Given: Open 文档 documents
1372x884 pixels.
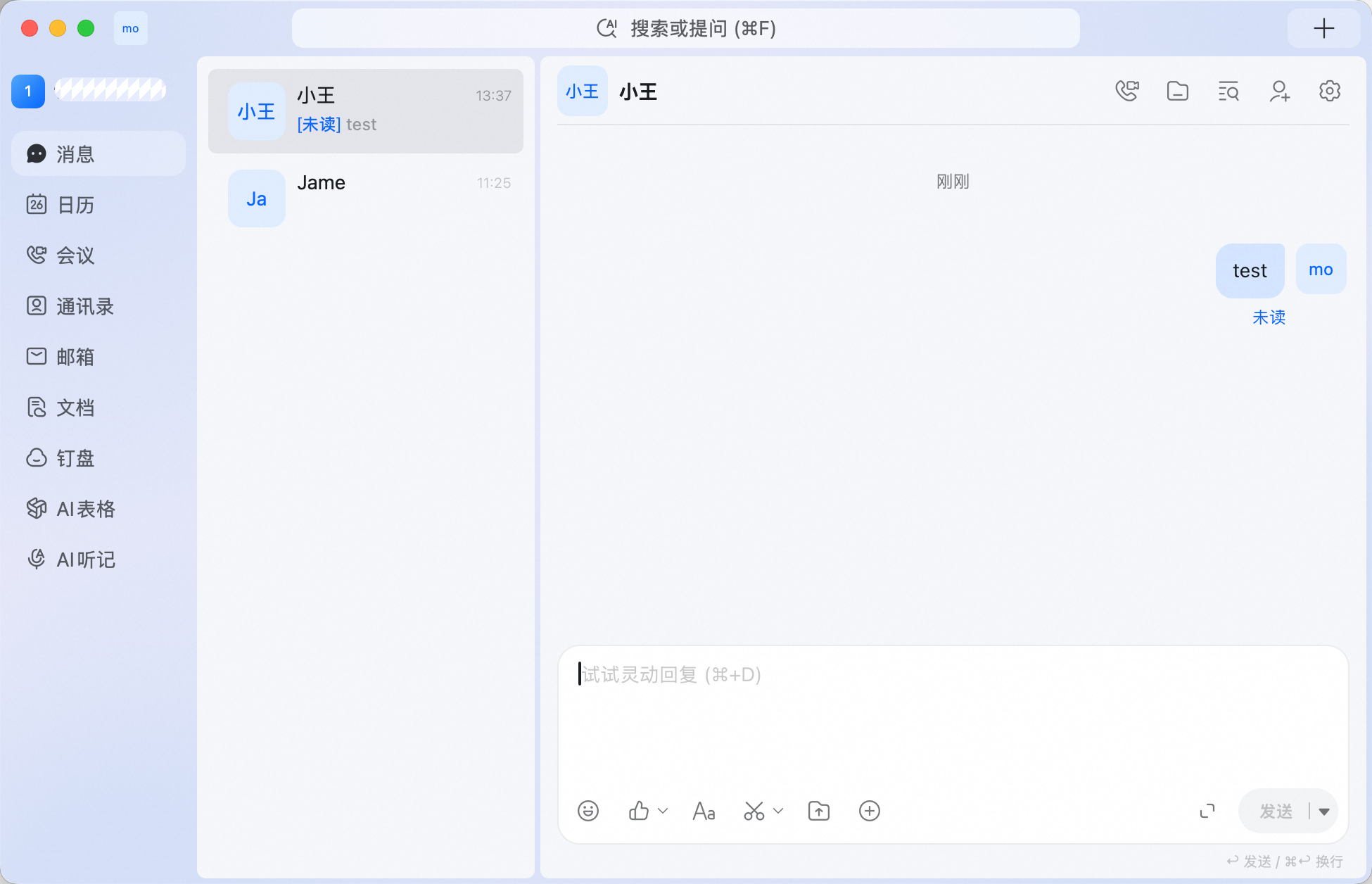Looking at the screenshot, I should [99, 408].
